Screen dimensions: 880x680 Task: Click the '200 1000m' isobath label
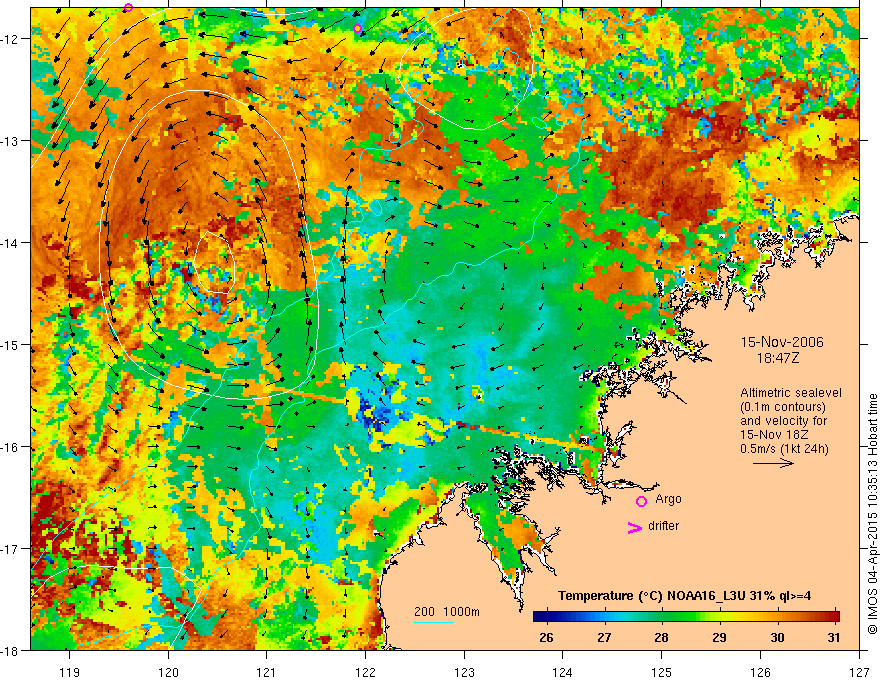[447, 612]
